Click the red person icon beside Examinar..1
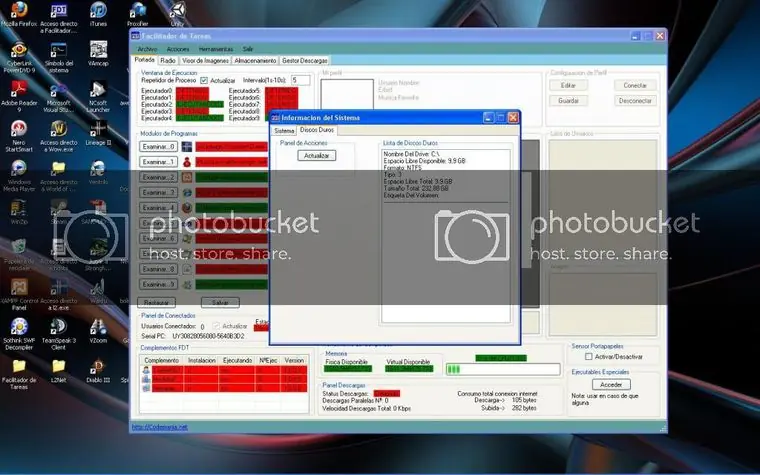The image size is (760, 475). tap(187, 162)
